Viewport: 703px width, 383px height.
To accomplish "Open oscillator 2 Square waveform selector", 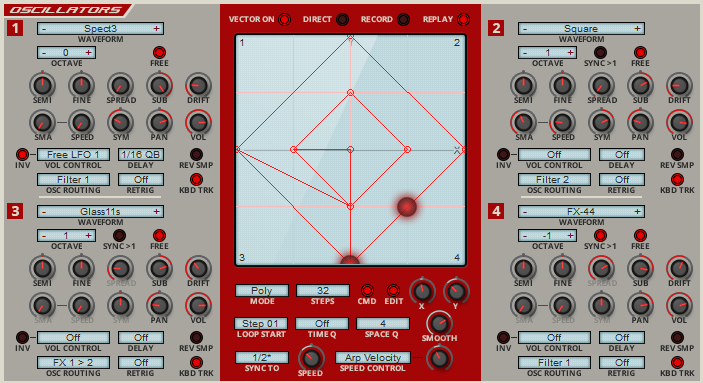I will pyautogui.click(x=581, y=29).
